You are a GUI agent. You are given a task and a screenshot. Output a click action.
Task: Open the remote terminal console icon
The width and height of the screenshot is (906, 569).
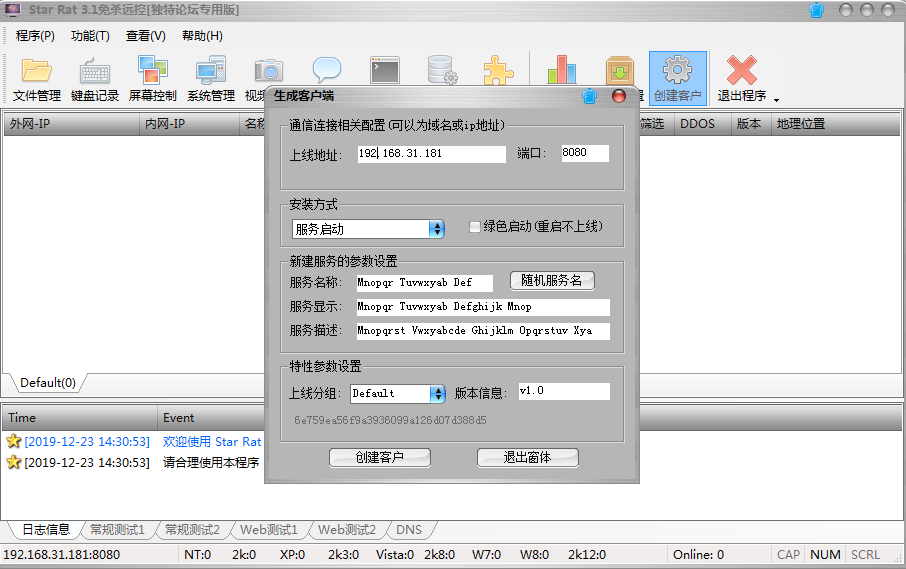pyautogui.click(x=385, y=70)
